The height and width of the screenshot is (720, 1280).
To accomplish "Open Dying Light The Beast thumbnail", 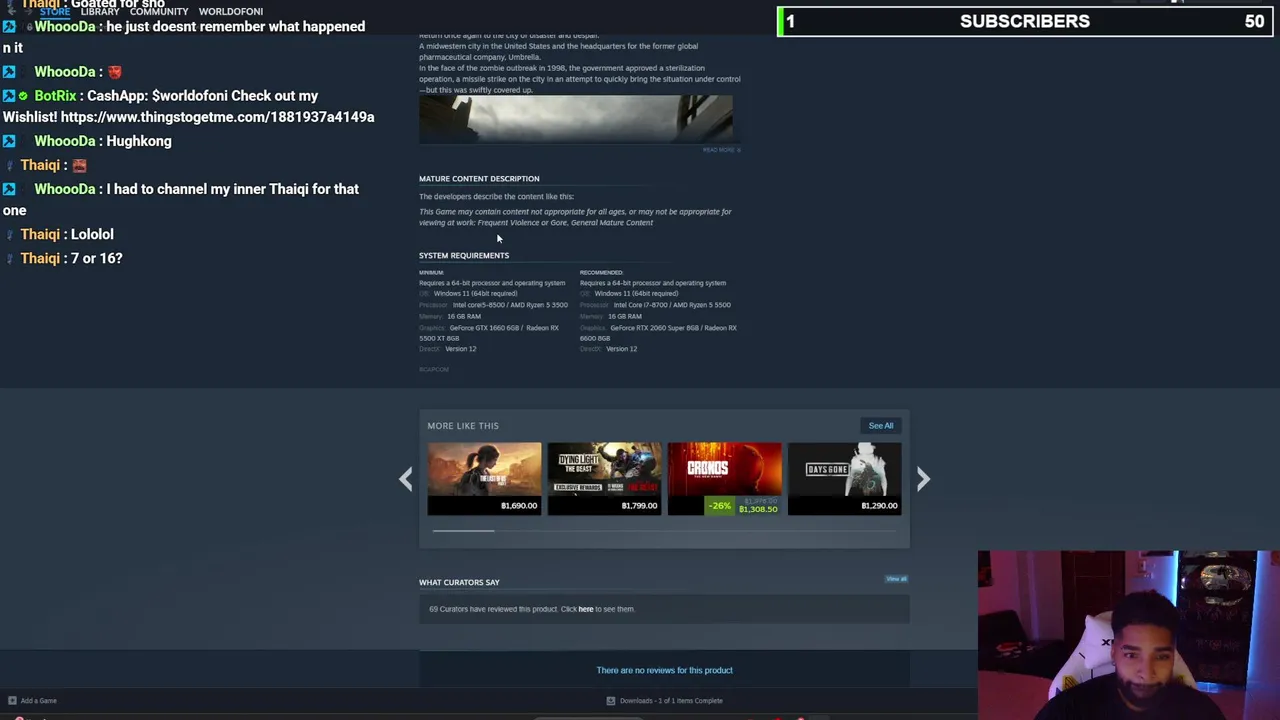I will tap(604, 478).
